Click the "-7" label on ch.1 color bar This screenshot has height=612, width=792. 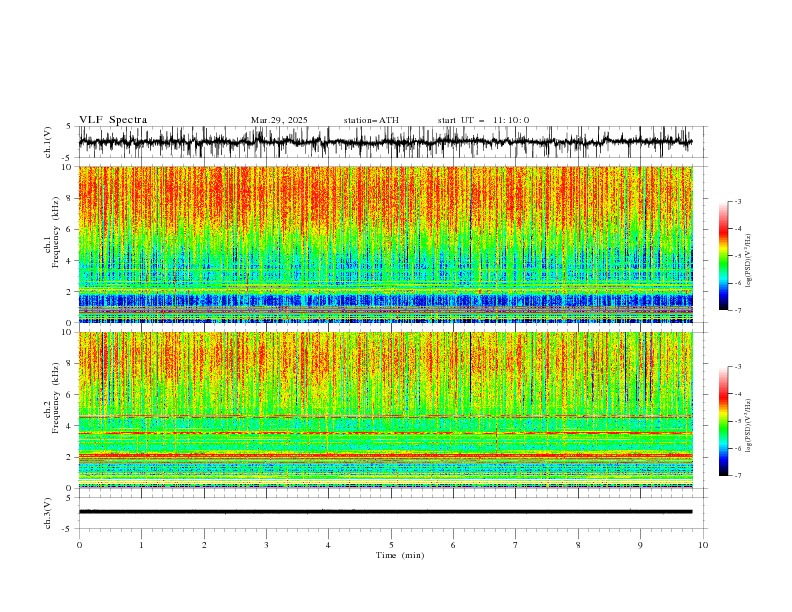(x=738, y=311)
